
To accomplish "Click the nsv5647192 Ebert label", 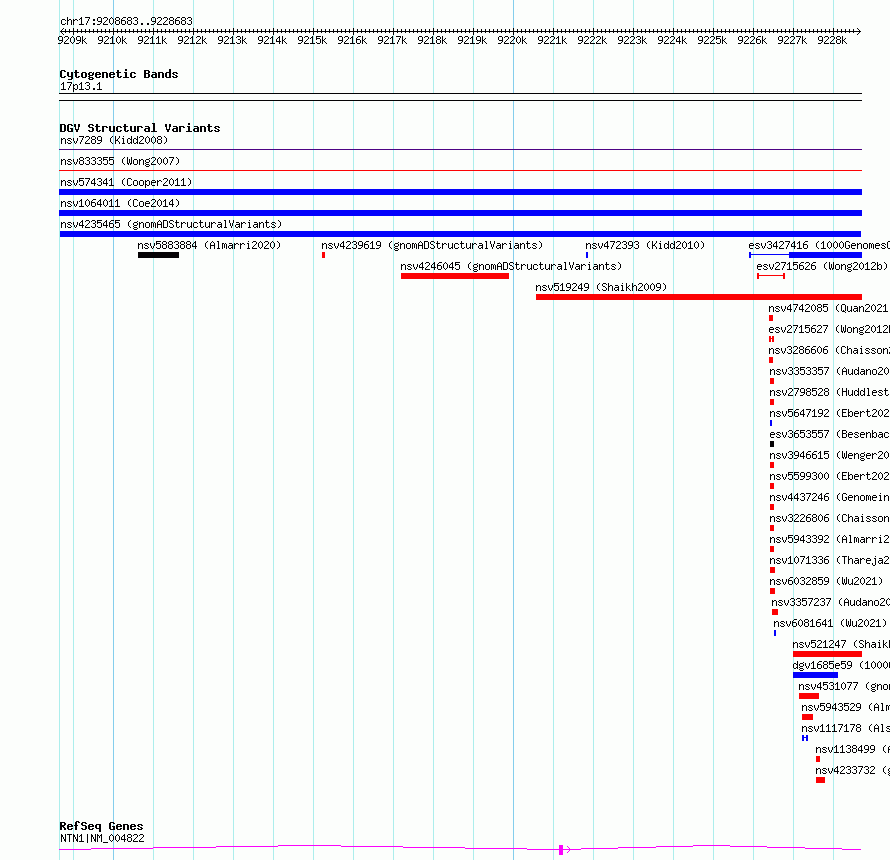I will (x=829, y=413).
